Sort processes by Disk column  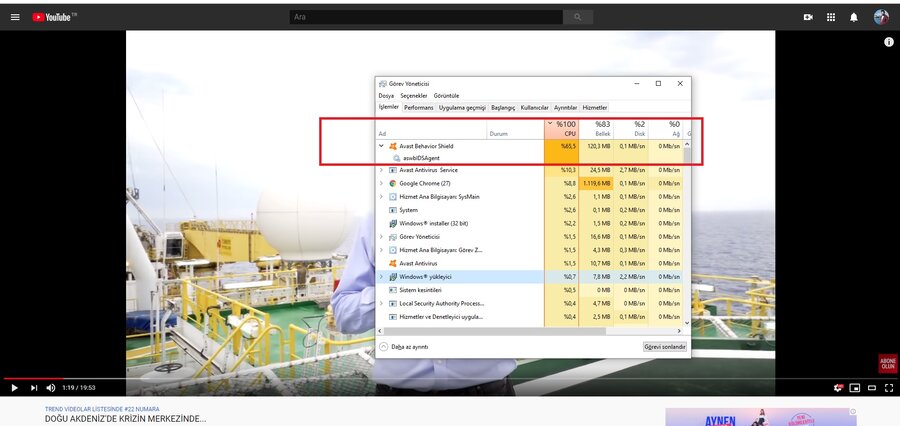[631, 129]
